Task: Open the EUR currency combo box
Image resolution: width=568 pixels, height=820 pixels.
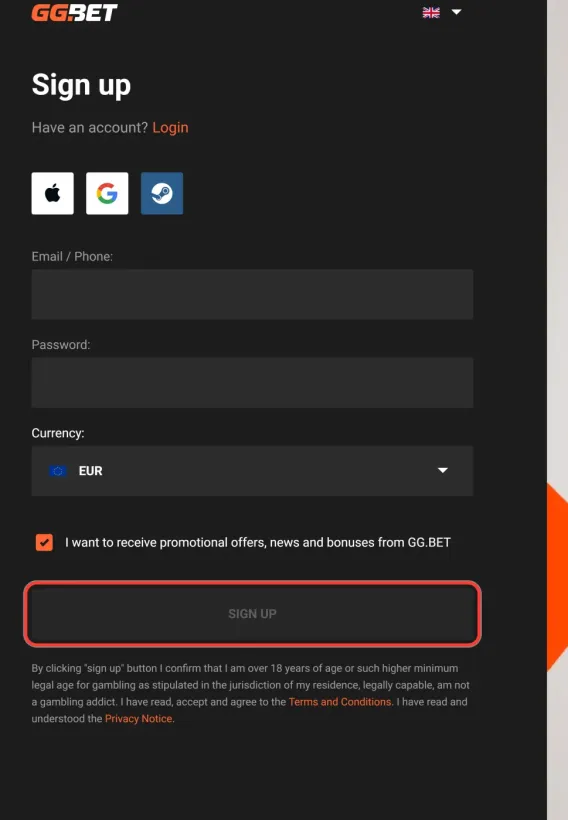Action: click(x=252, y=471)
